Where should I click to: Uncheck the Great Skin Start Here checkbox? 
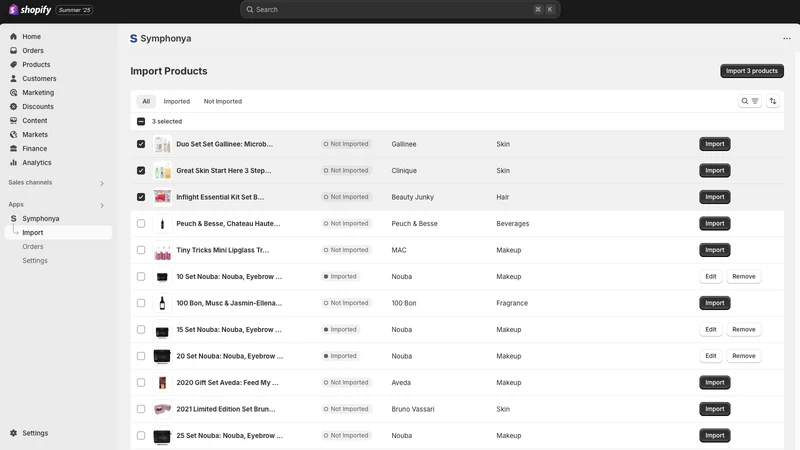point(141,170)
